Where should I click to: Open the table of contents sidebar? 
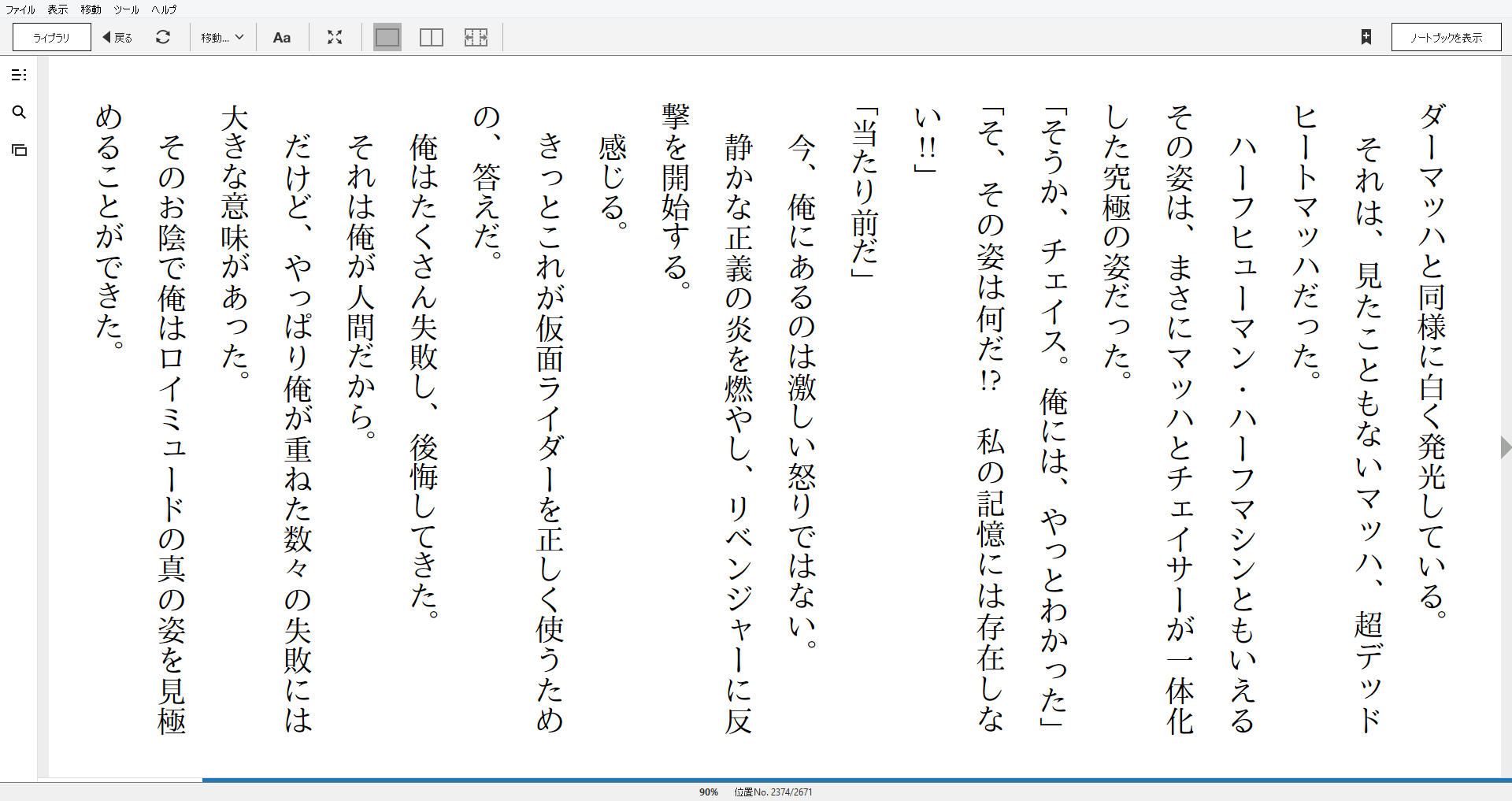[x=20, y=75]
